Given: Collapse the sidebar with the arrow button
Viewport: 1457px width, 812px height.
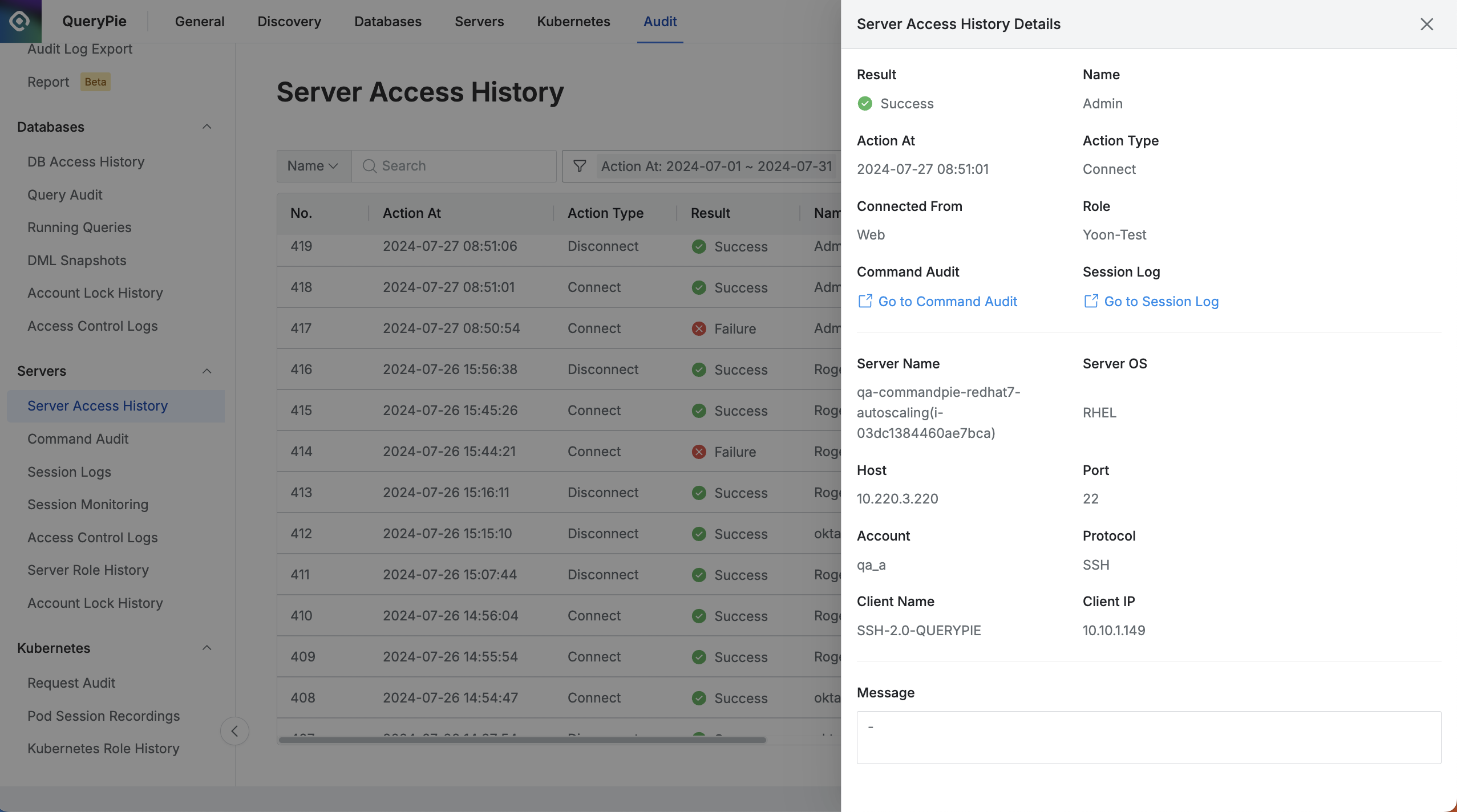Looking at the screenshot, I should 234,731.
